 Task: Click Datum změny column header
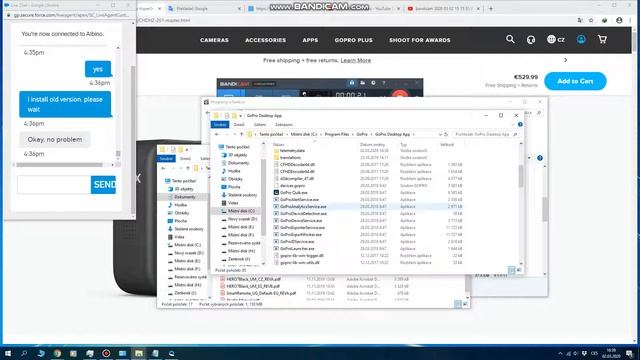(x=372, y=144)
